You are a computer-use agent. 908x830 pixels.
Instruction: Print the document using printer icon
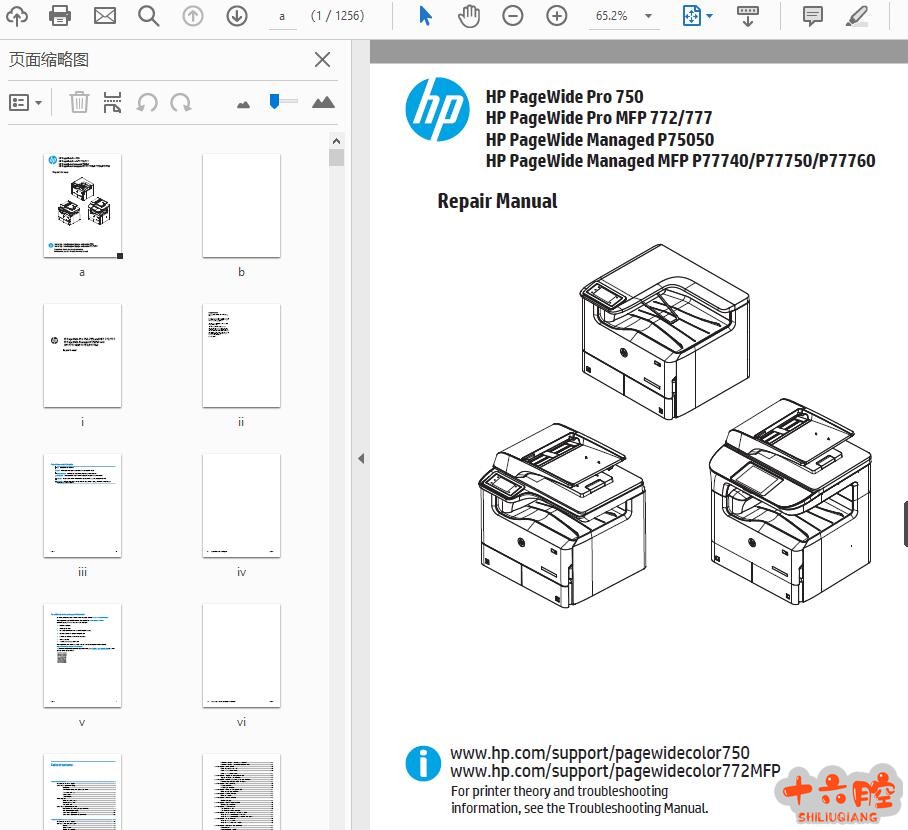click(60, 16)
